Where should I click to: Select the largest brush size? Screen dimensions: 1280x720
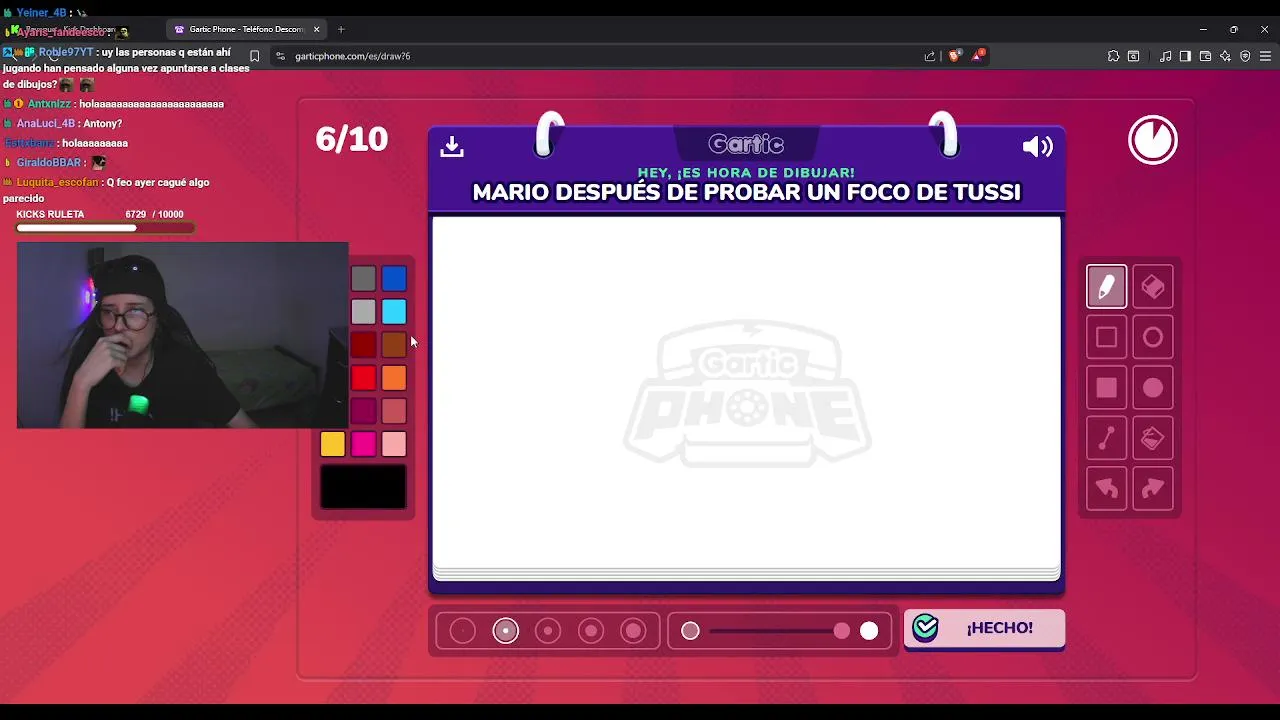pos(633,631)
